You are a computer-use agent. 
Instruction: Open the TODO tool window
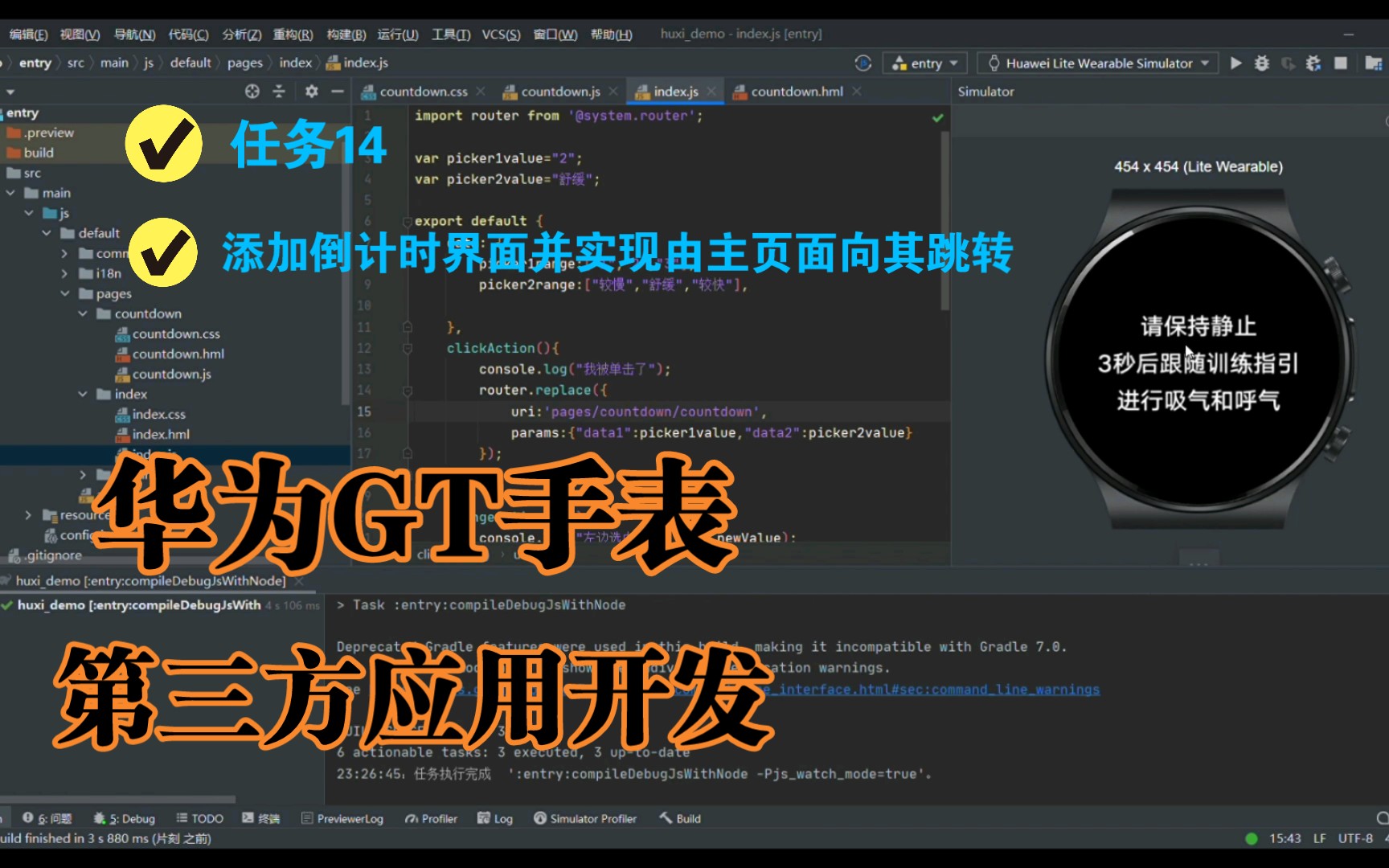[199, 818]
